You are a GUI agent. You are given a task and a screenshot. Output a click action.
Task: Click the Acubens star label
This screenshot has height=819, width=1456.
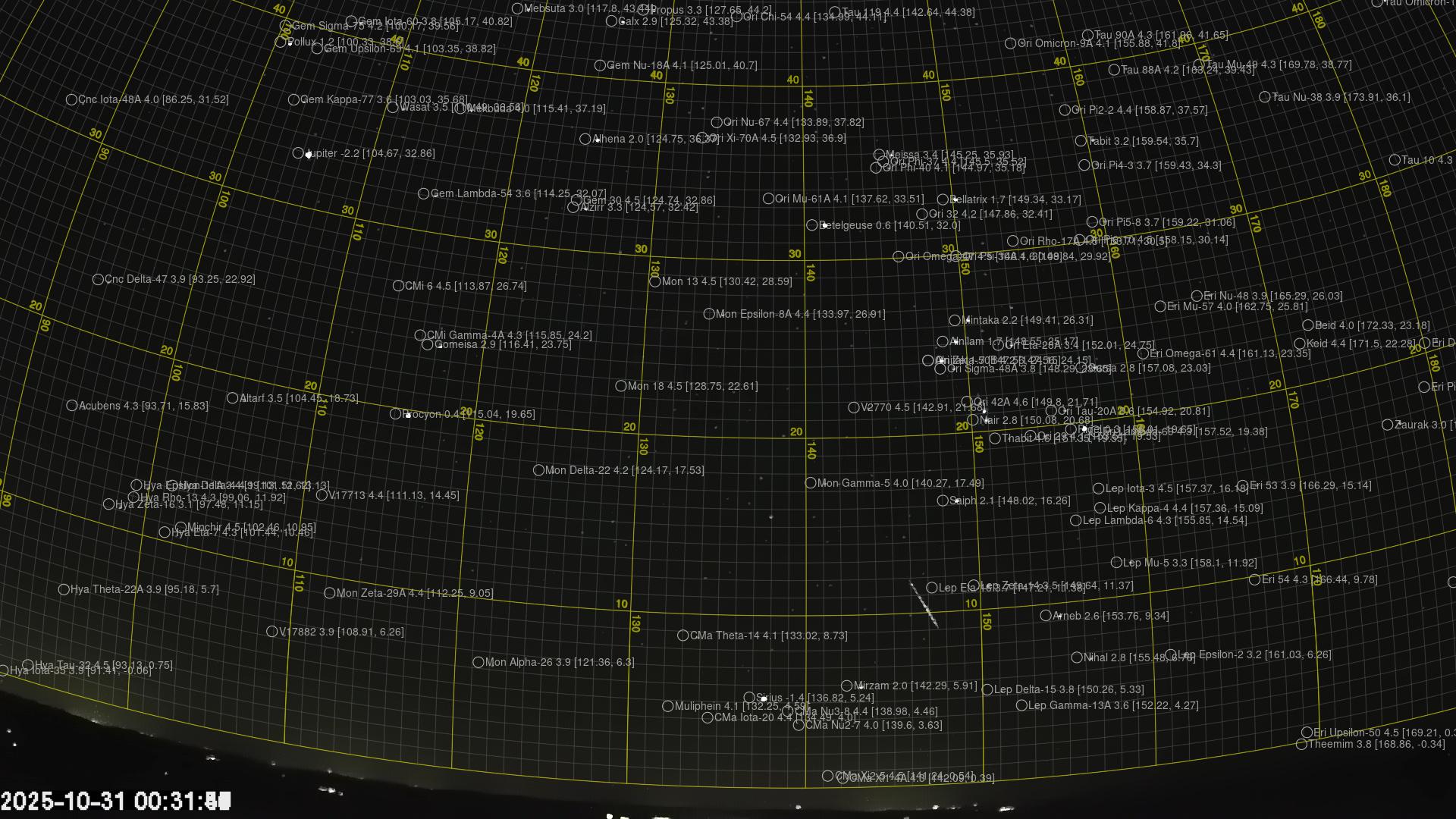pyautogui.click(x=143, y=406)
